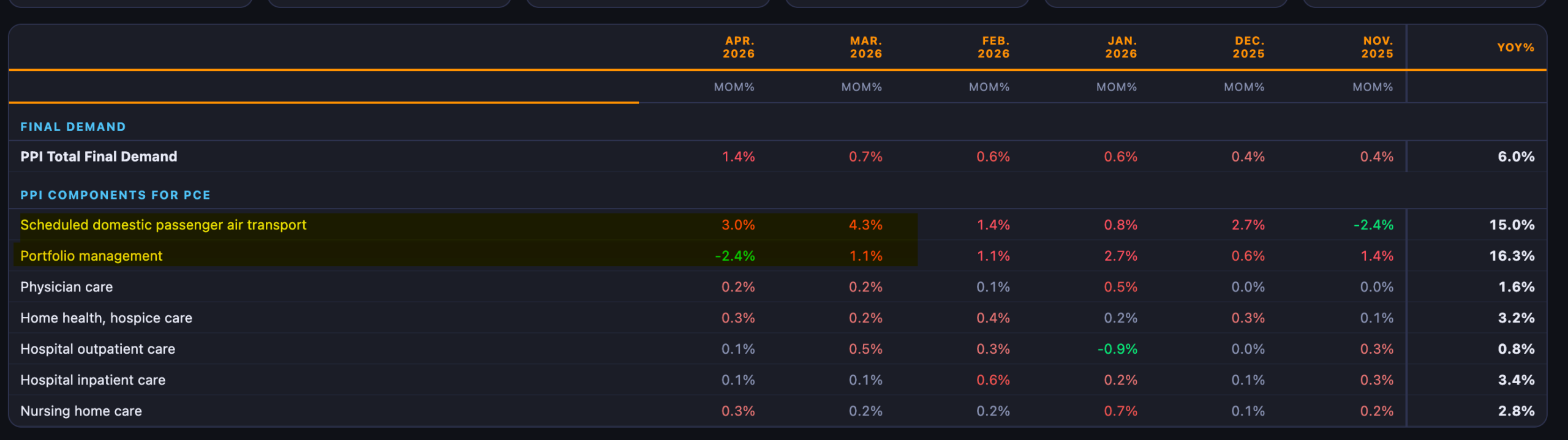Click Hospital outpatient January value -0.9%
The width and height of the screenshot is (1568, 440).
tap(1118, 349)
